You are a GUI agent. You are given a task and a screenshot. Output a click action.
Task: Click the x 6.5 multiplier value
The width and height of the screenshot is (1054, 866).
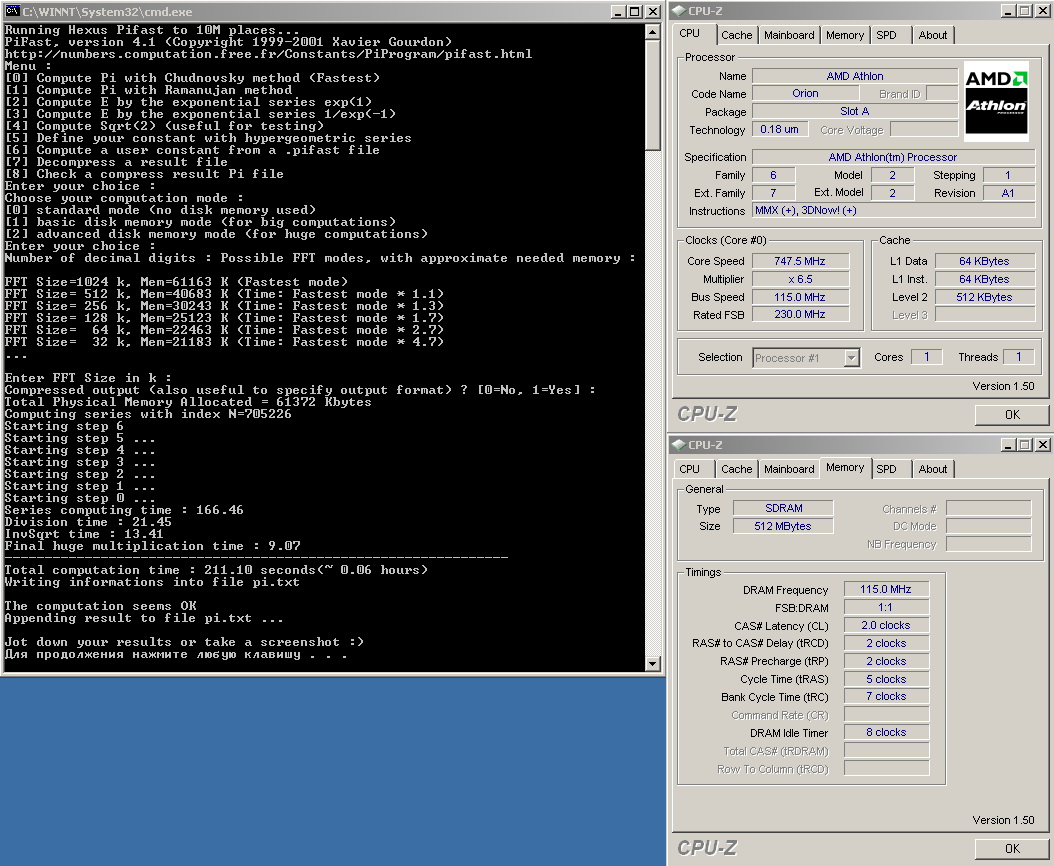(x=799, y=279)
